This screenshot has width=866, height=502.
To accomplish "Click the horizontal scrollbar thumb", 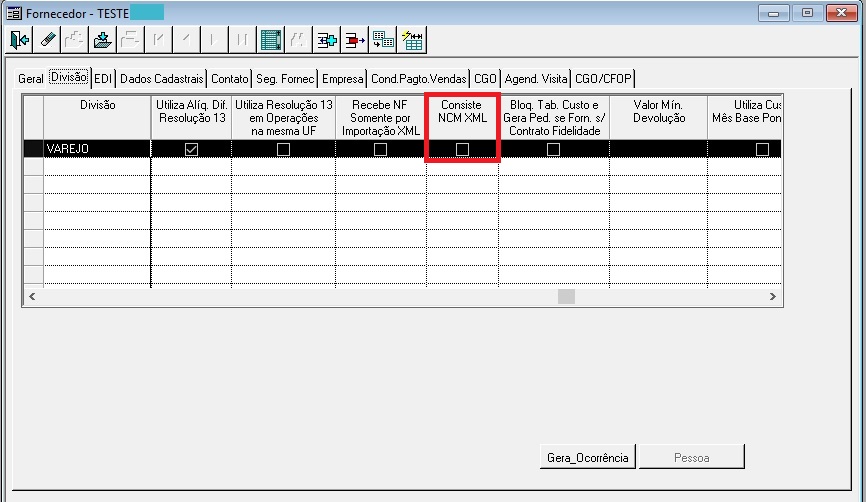I will pos(566,297).
